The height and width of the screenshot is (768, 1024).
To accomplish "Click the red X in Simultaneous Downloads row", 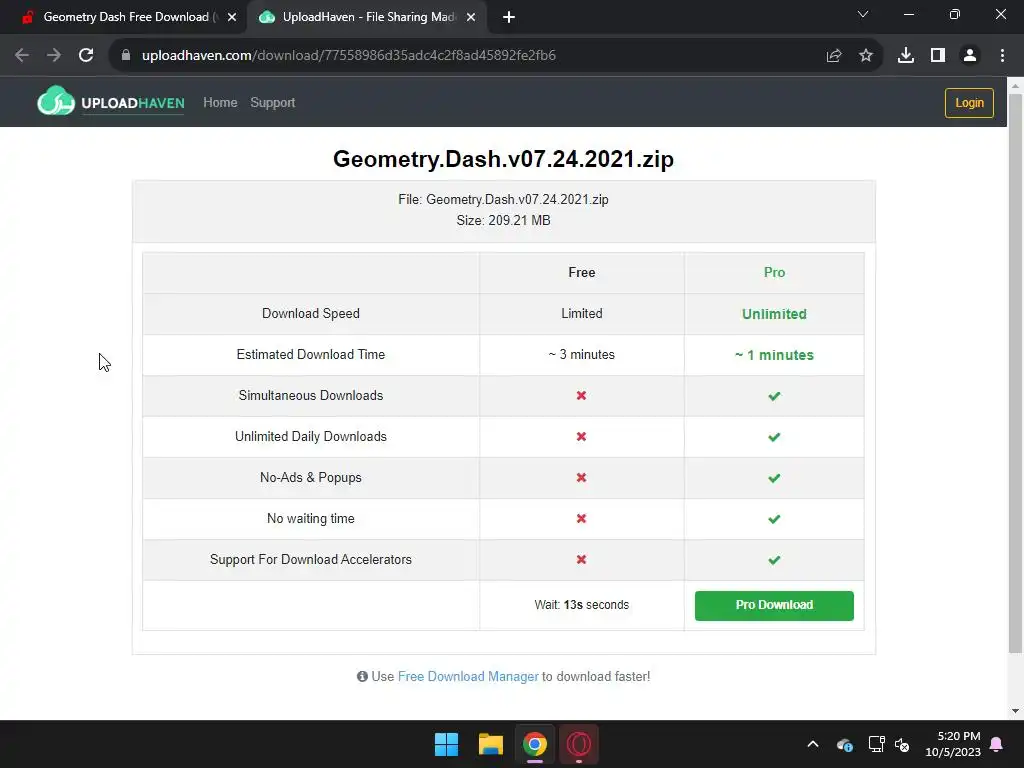I will pyautogui.click(x=581, y=396).
